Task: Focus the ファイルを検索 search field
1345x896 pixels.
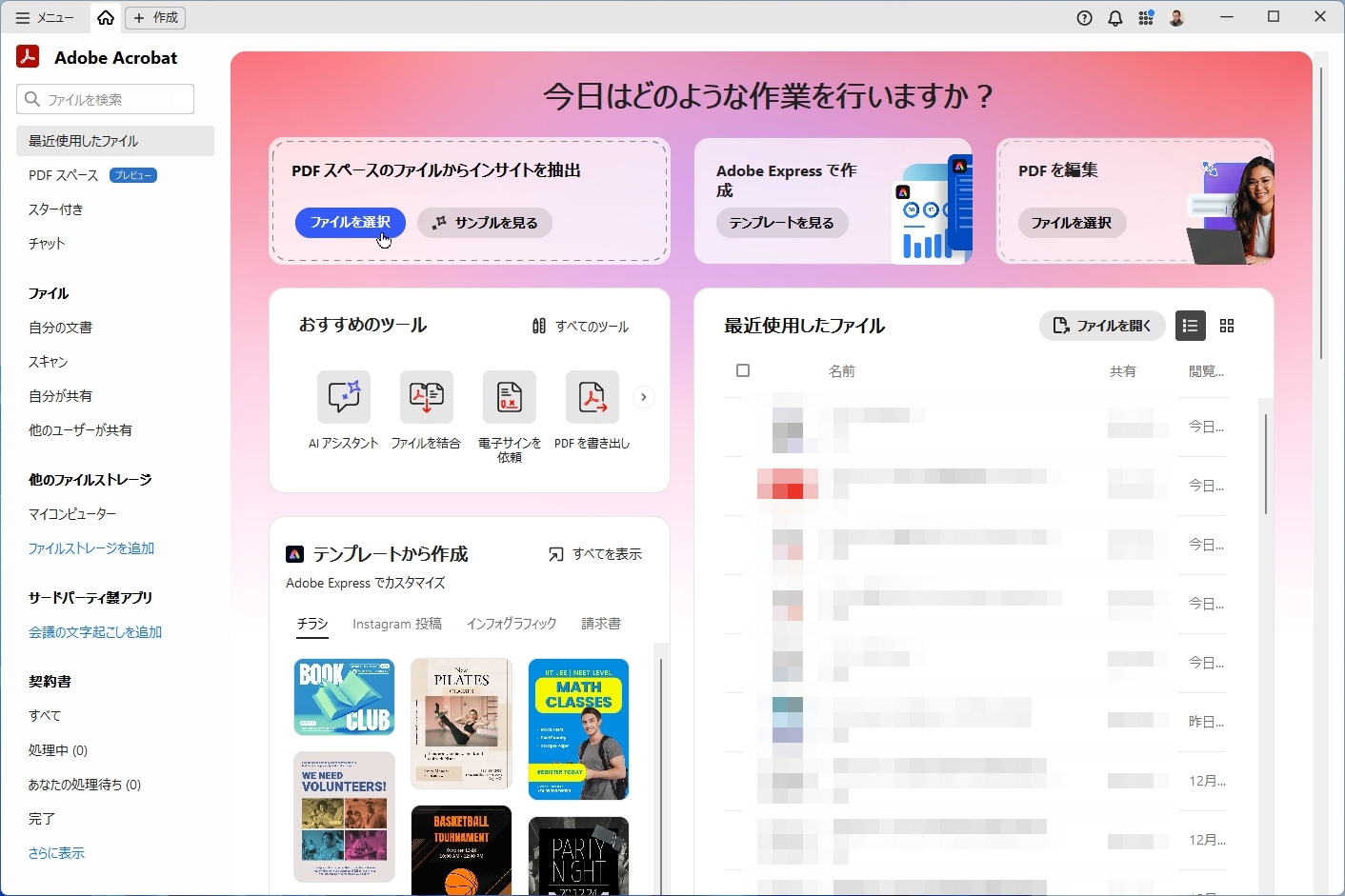Action: (105, 99)
